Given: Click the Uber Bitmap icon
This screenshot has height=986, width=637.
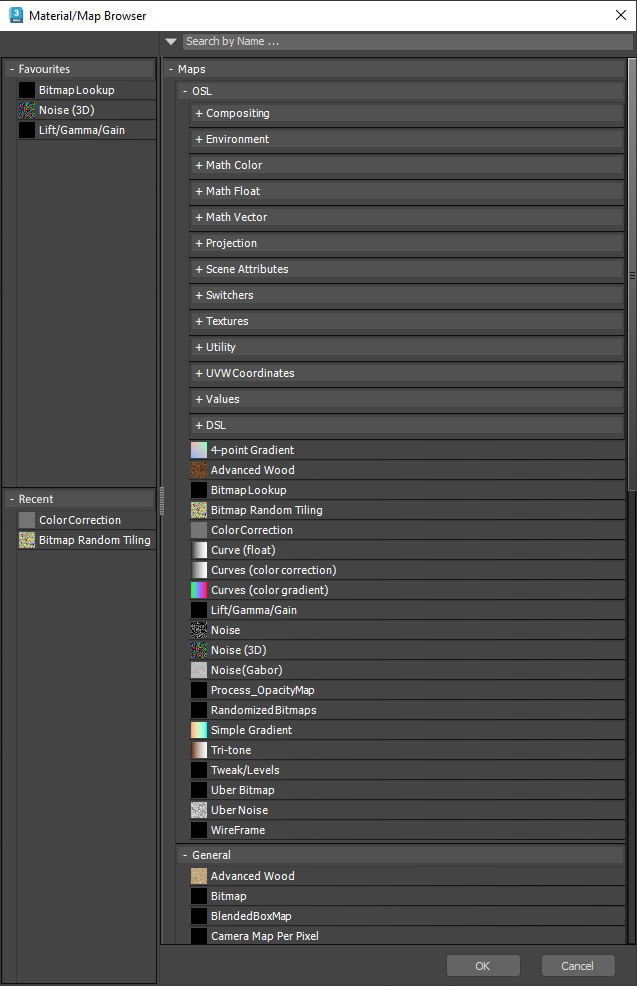Looking at the screenshot, I should pos(199,790).
